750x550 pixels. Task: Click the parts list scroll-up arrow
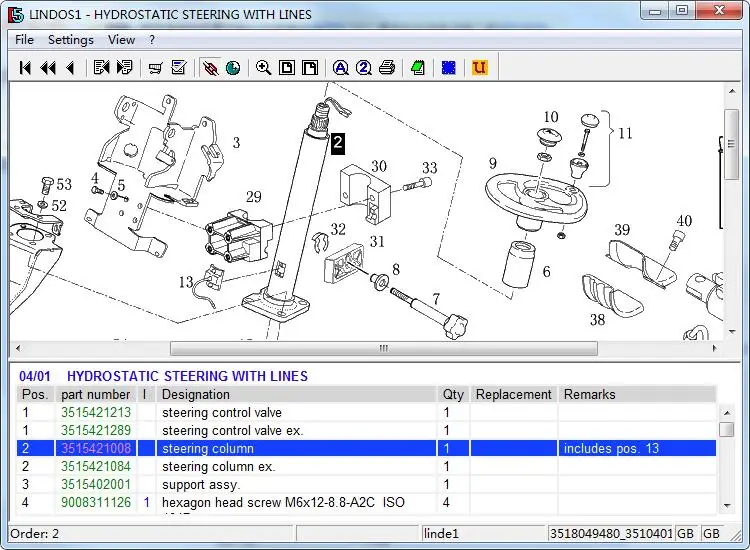click(726, 411)
